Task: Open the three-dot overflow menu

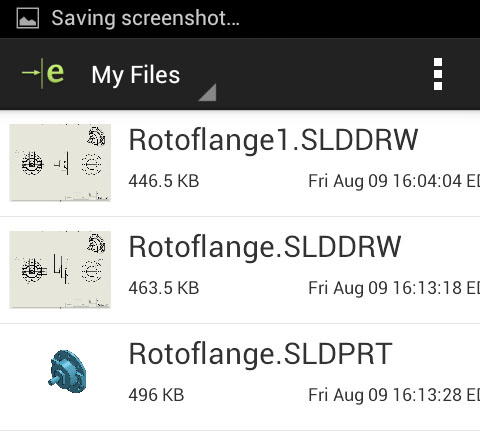Action: [x=438, y=74]
